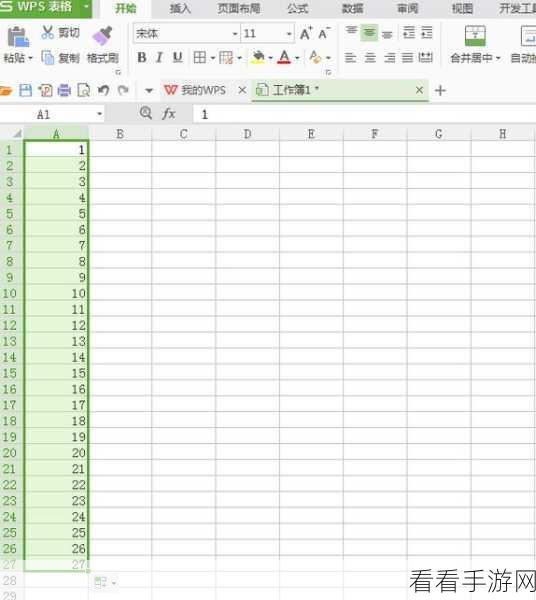Viewport: 536px width, 600px height.
Task: Expand the Name Box dropdown arrow
Action: 99,114
